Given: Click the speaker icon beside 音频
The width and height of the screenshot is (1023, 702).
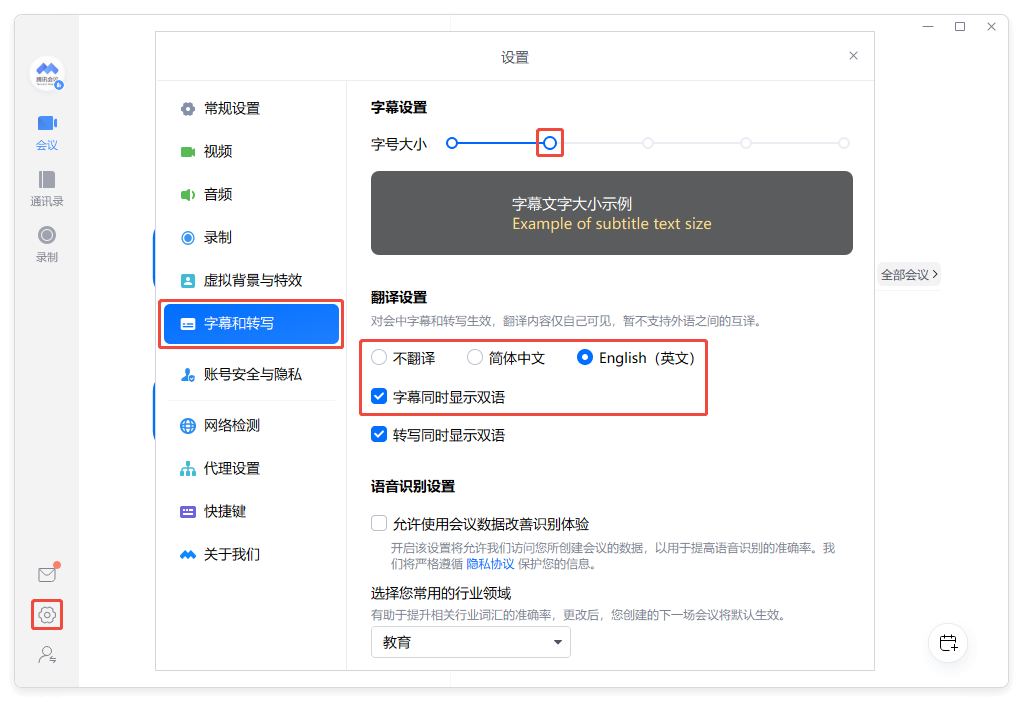Looking at the screenshot, I should point(188,195).
